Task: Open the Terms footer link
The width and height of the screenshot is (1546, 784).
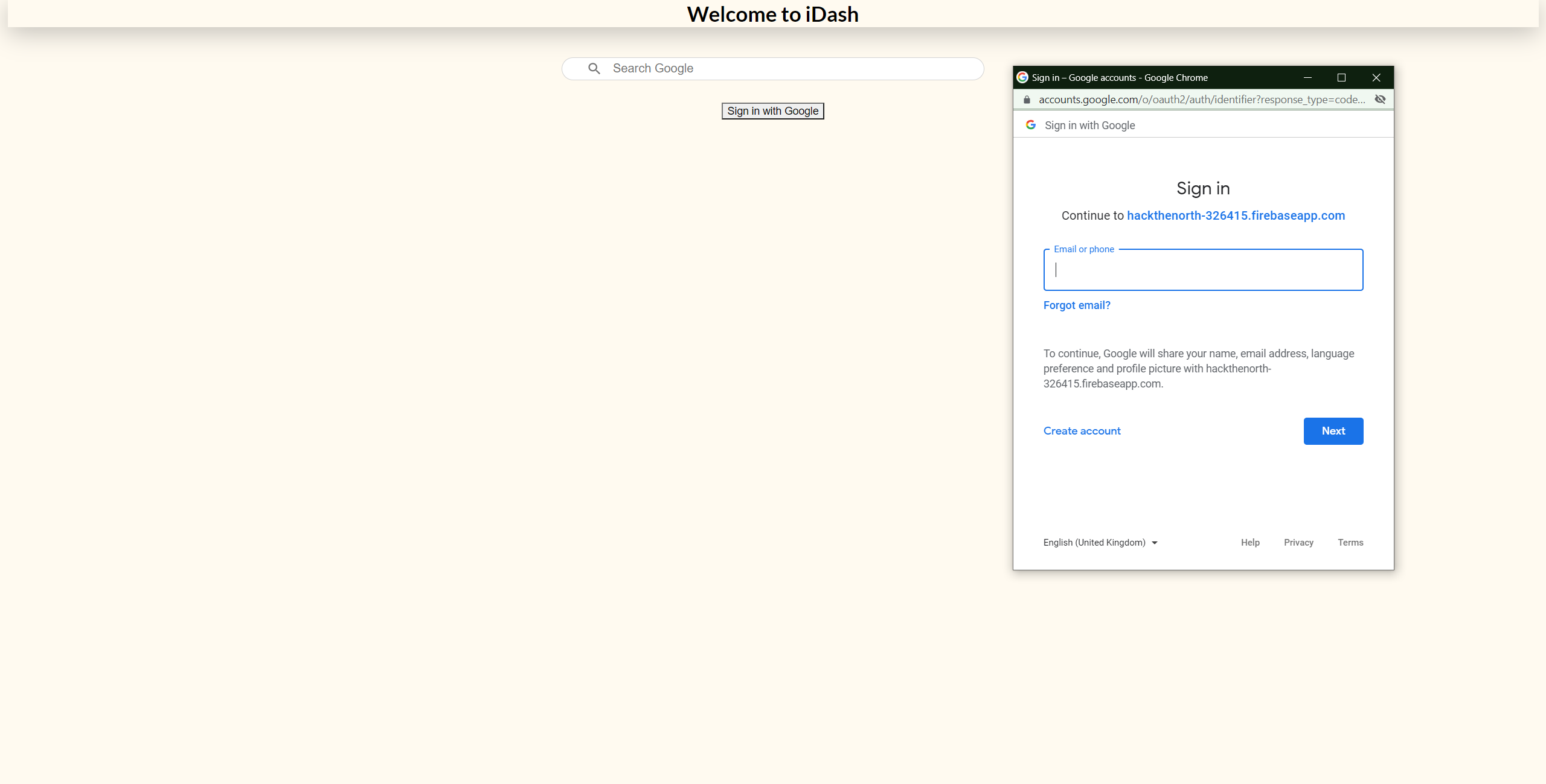Action: tap(1350, 543)
